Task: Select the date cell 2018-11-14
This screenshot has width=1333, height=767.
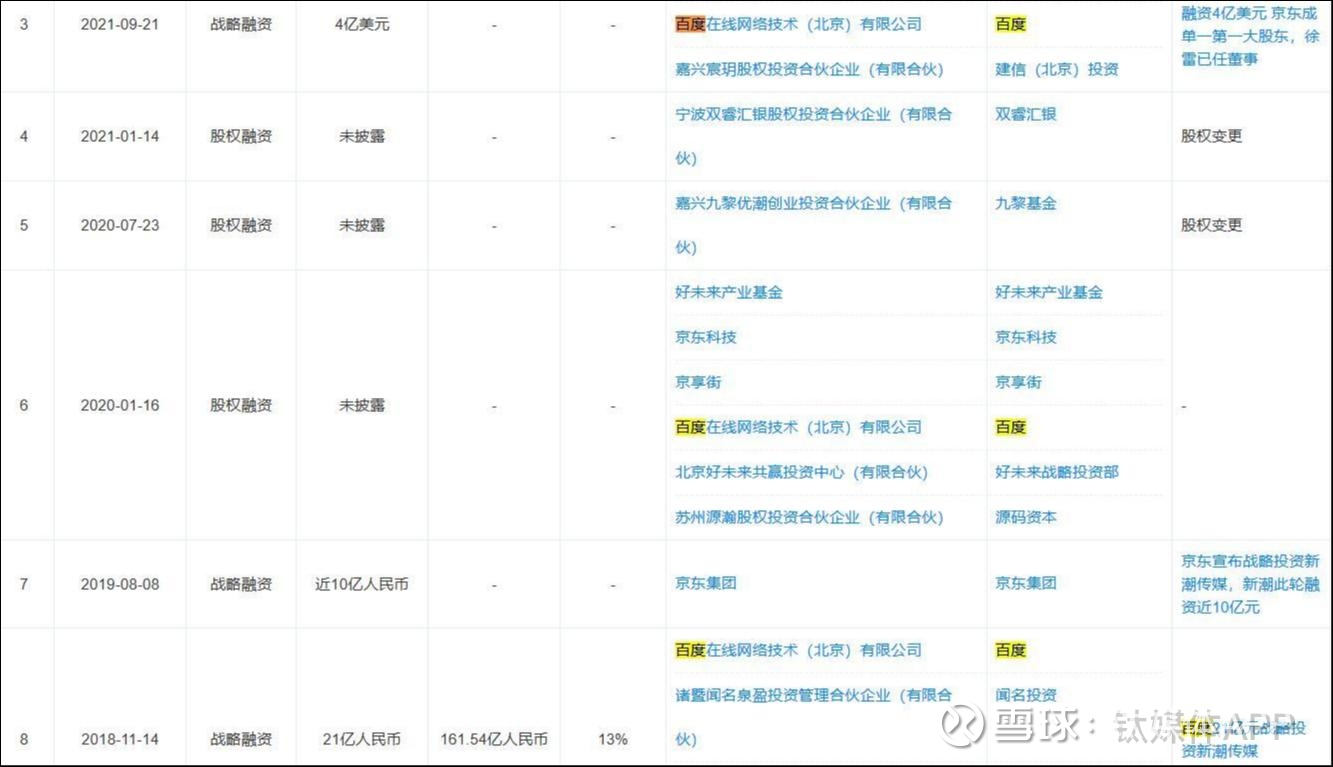Action: (120, 740)
